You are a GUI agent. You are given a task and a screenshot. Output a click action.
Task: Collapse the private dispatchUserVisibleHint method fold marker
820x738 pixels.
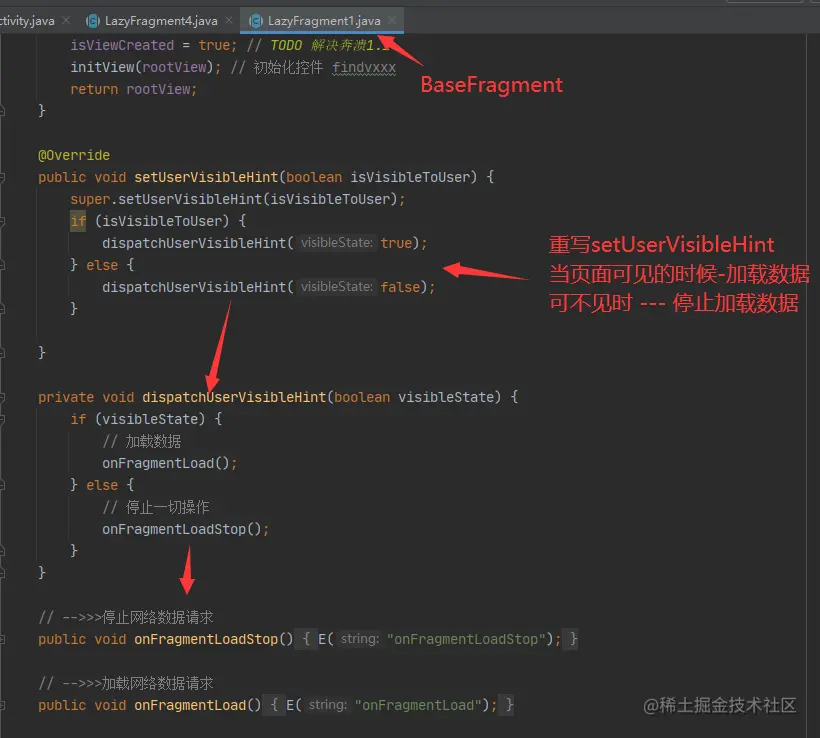click(x=2, y=398)
